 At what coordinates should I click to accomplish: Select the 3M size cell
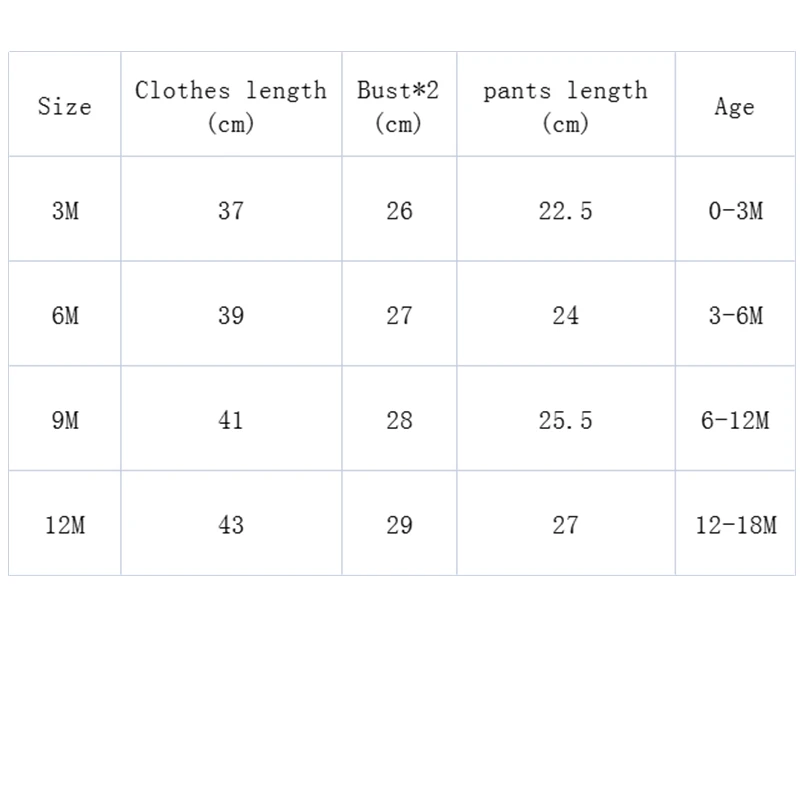tap(65, 211)
